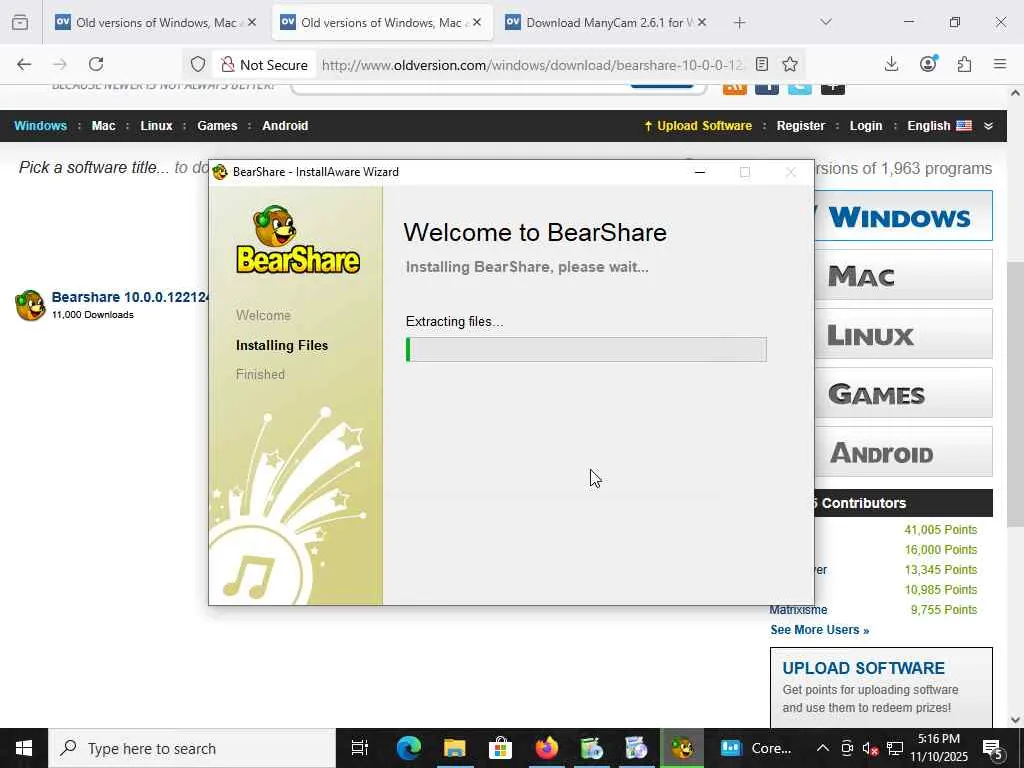Open the Android menu in site navbar
Viewport: 1024px width, 768px height.
tap(285, 125)
